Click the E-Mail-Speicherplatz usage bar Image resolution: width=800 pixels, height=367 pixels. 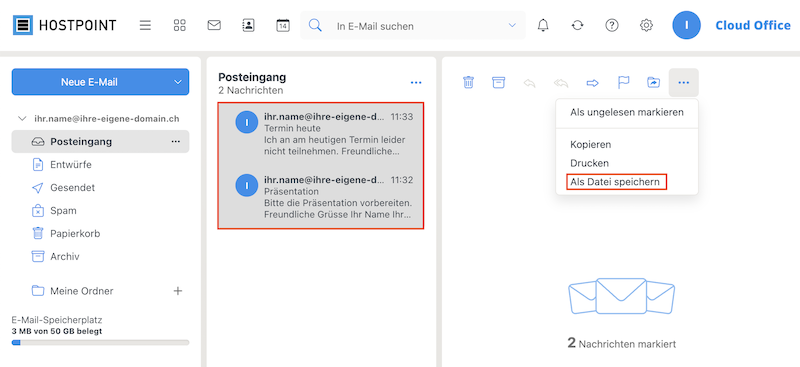101,342
